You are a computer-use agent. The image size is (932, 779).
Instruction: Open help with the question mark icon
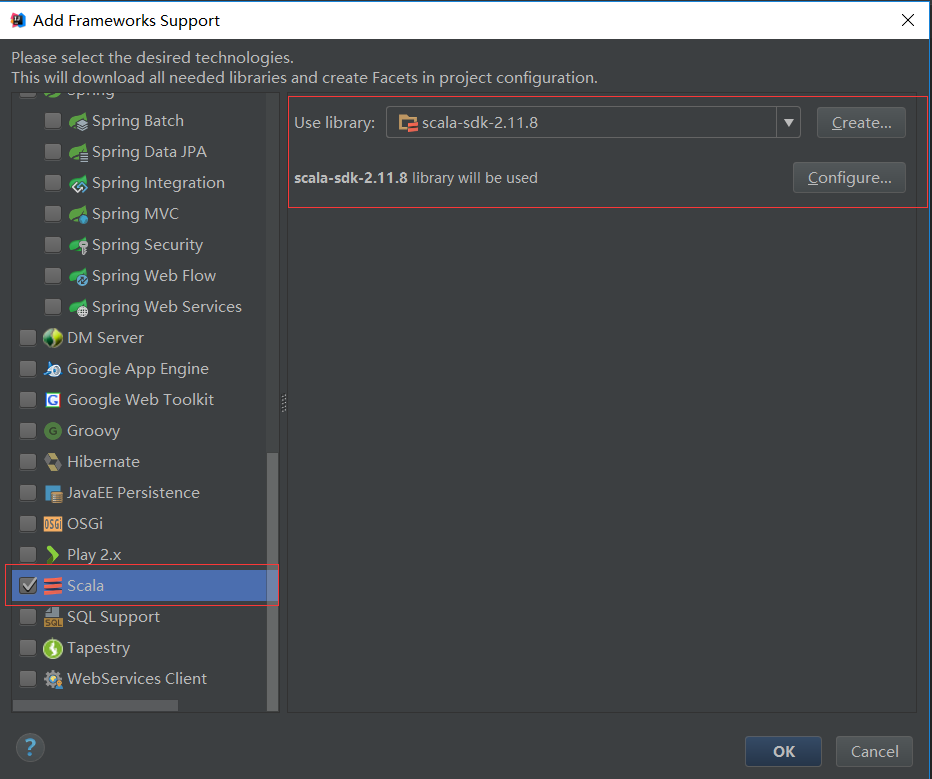coord(30,747)
